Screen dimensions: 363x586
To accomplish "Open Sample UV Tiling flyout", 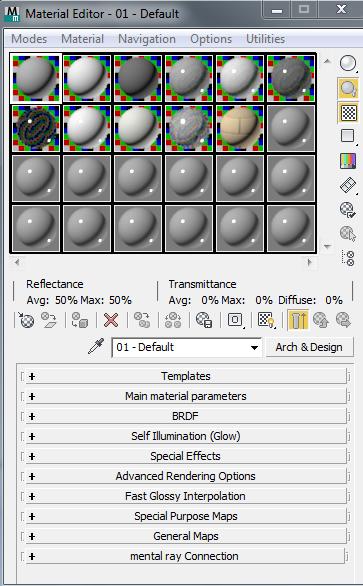I will [x=348, y=136].
